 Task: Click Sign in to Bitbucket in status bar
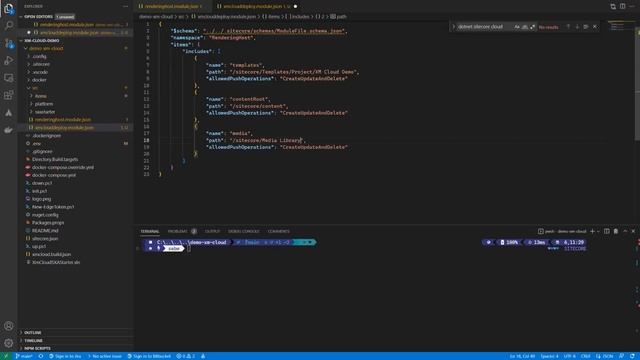tap(149, 356)
